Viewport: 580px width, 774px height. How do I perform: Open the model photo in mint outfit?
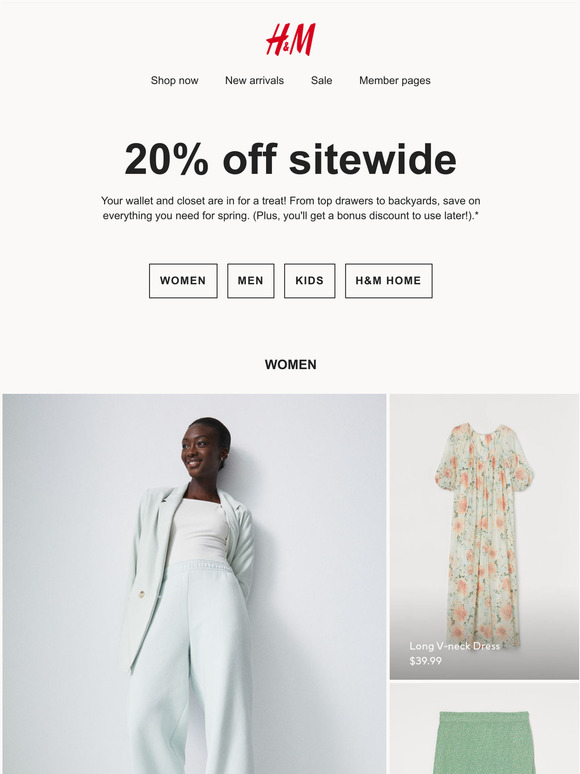point(194,583)
